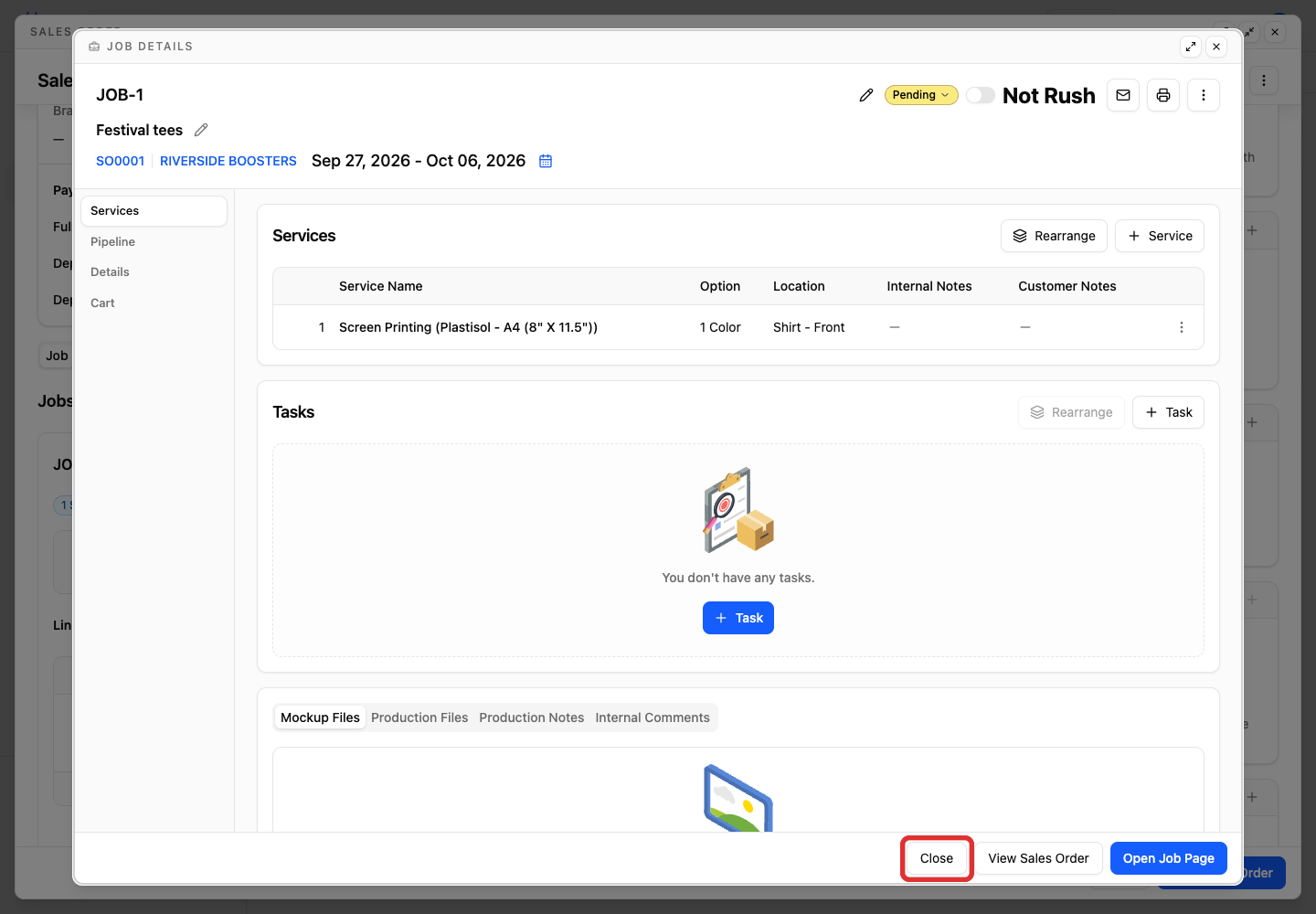1316x914 pixels.
Task: Click the Customer Notes column header
Action: coord(1067,286)
